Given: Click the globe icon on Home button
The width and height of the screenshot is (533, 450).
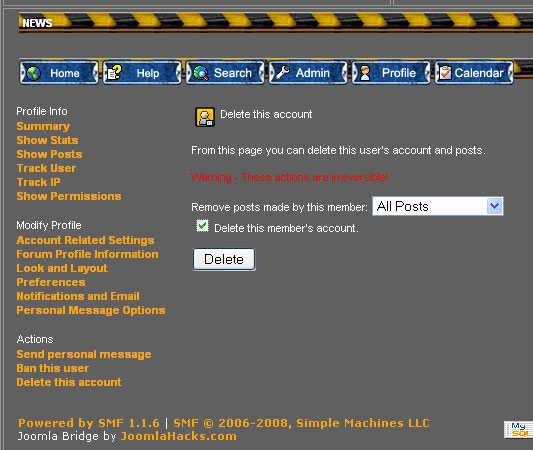Looking at the screenshot, I should [34, 73].
